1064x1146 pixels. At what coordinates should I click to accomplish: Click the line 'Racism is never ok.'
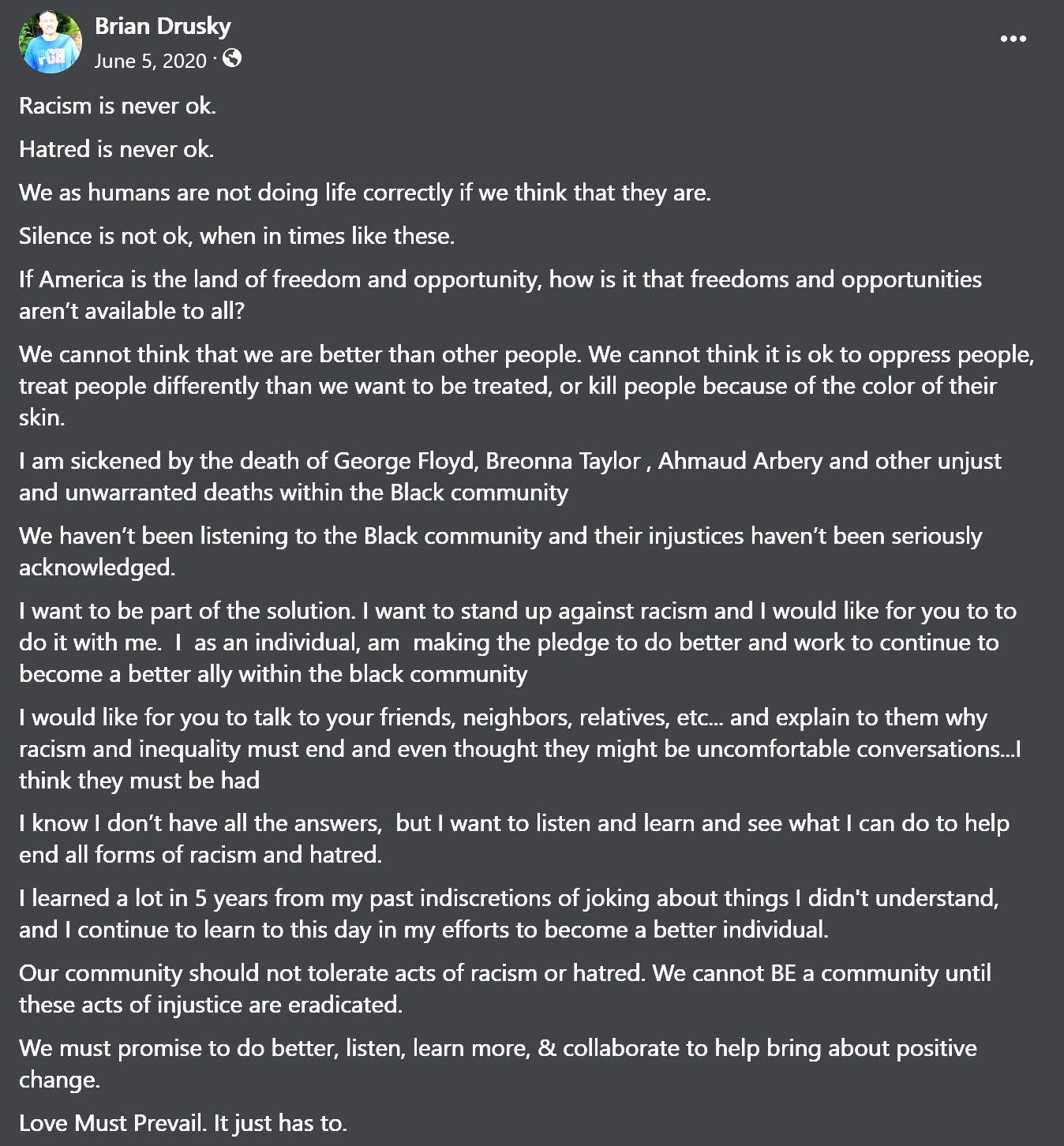(118, 106)
